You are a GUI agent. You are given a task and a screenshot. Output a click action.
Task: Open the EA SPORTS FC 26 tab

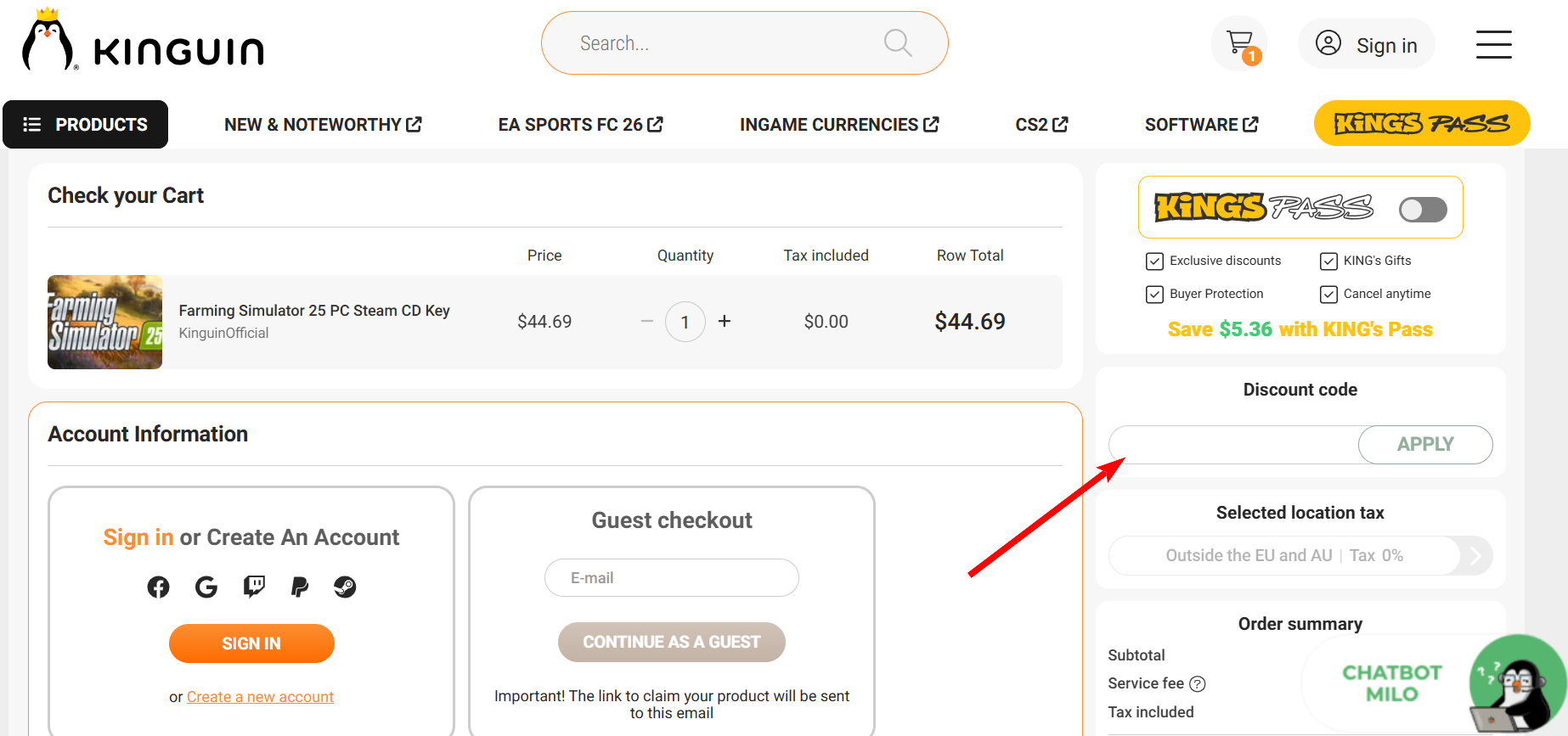pyautogui.click(x=580, y=125)
